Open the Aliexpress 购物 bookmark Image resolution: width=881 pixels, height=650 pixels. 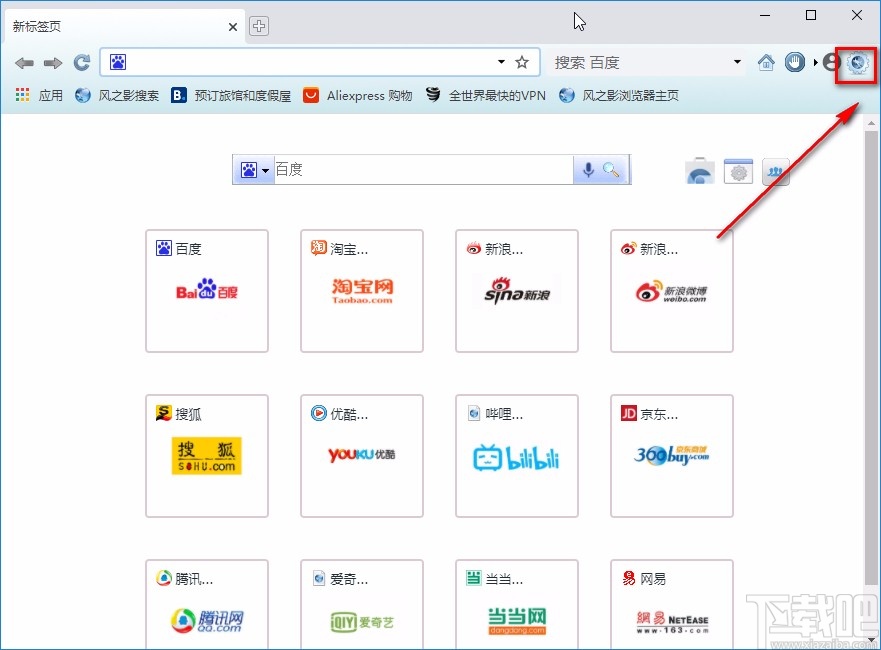click(x=357, y=96)
